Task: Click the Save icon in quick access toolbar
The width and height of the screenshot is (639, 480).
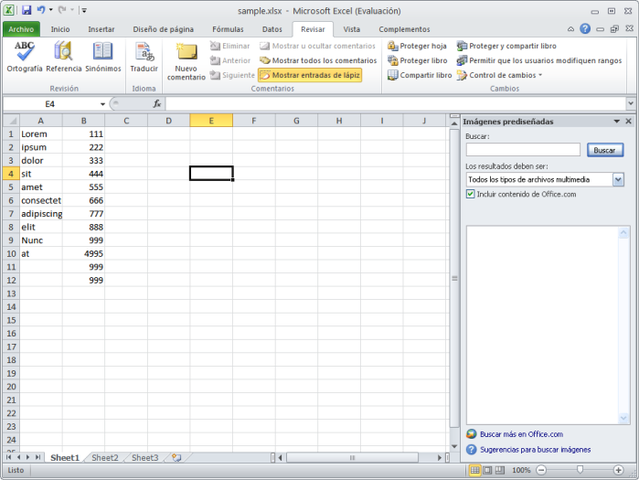Action: pyautogui.click(x=26, y=10)
